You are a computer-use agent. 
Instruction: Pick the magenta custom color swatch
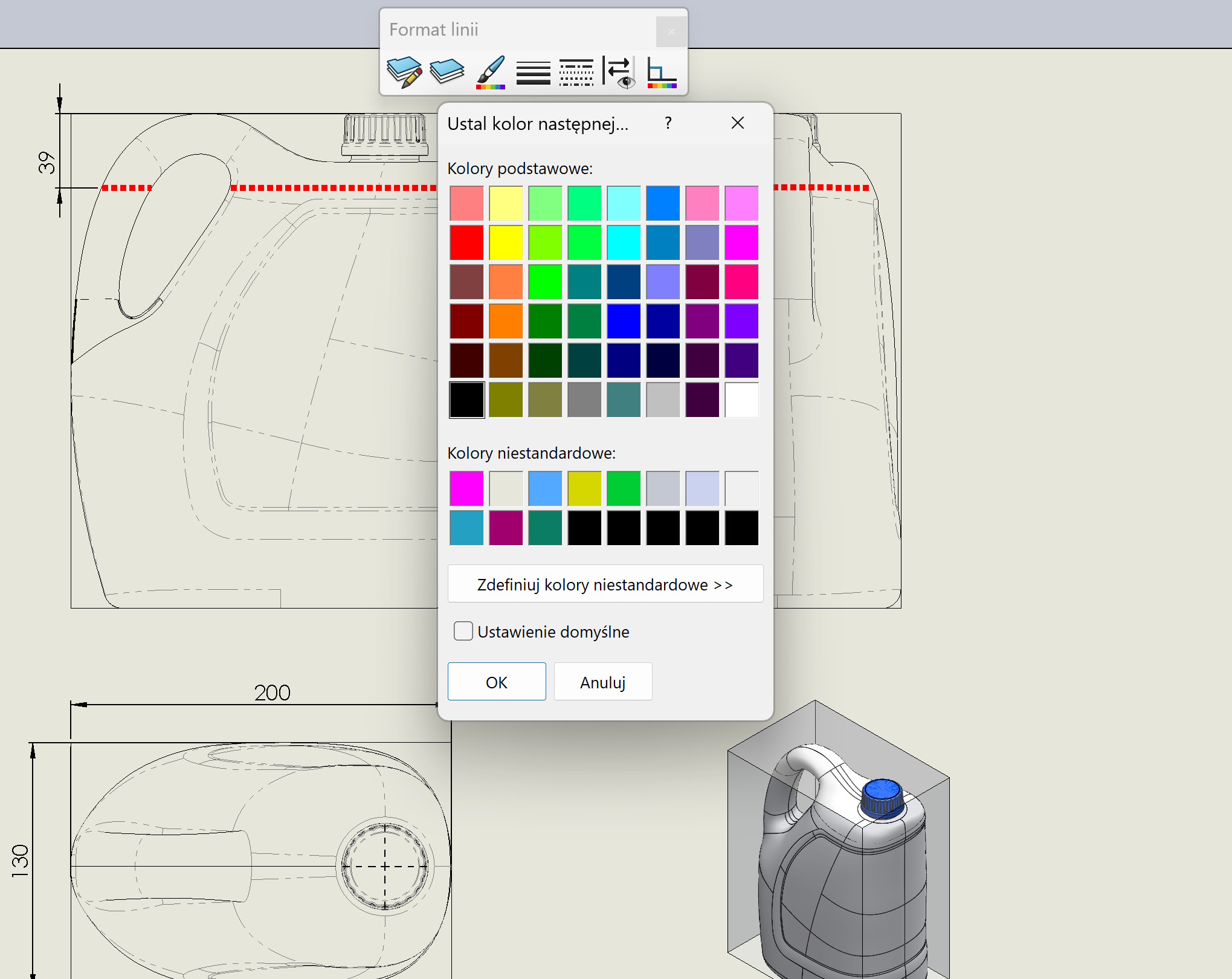click(x=466, y=488)
